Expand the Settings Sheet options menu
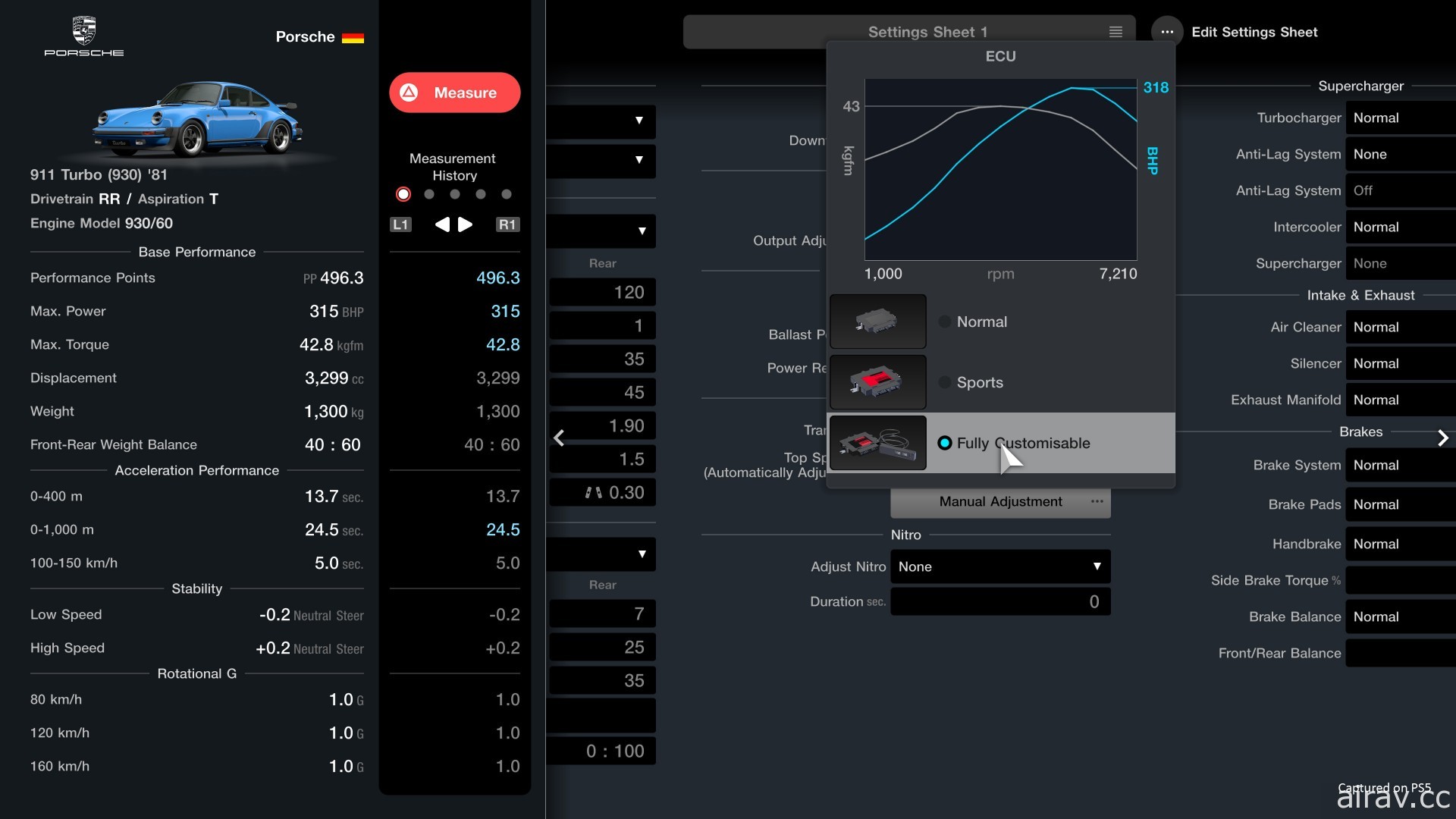This screenshot has width=1456, height=819. point(1165,32)
